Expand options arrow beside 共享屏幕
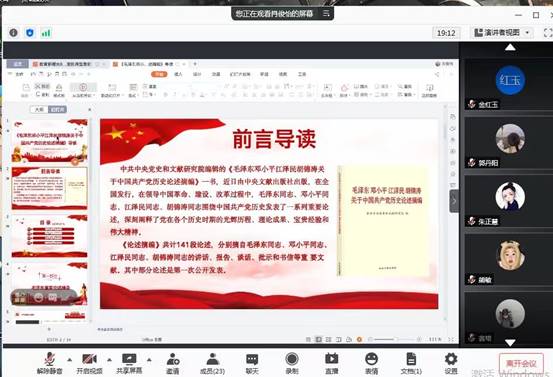 149,360
